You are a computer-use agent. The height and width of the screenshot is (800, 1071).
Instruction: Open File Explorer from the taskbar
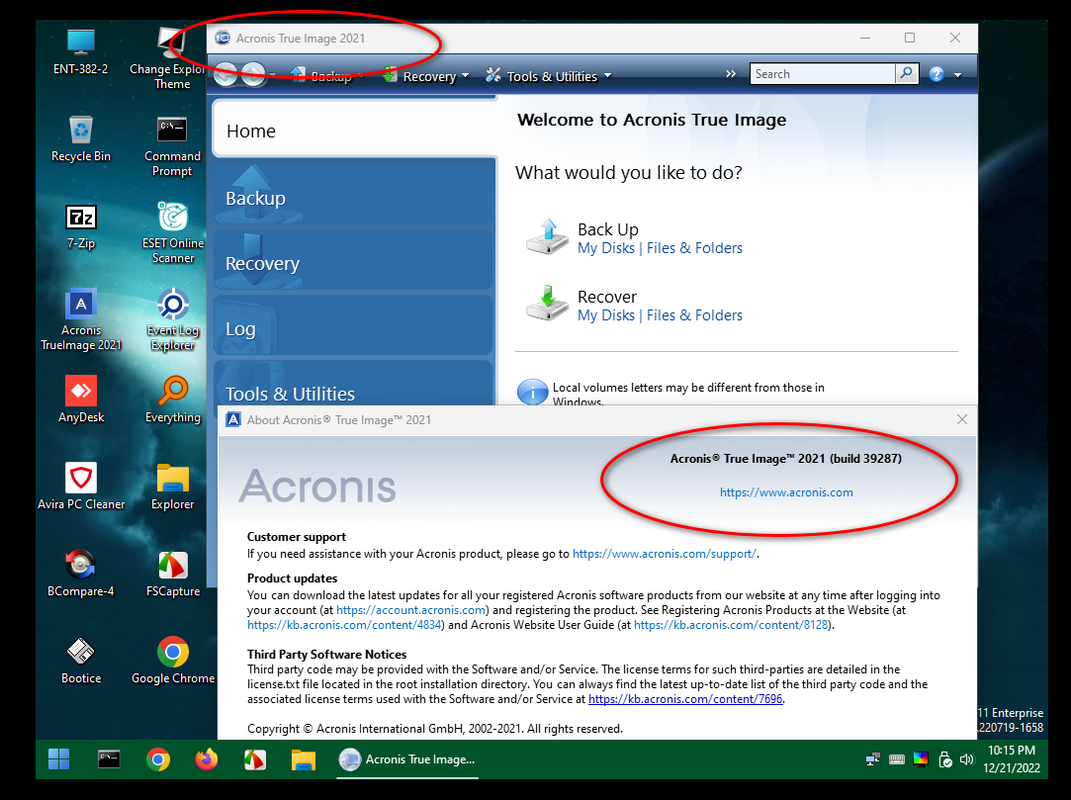303,759
